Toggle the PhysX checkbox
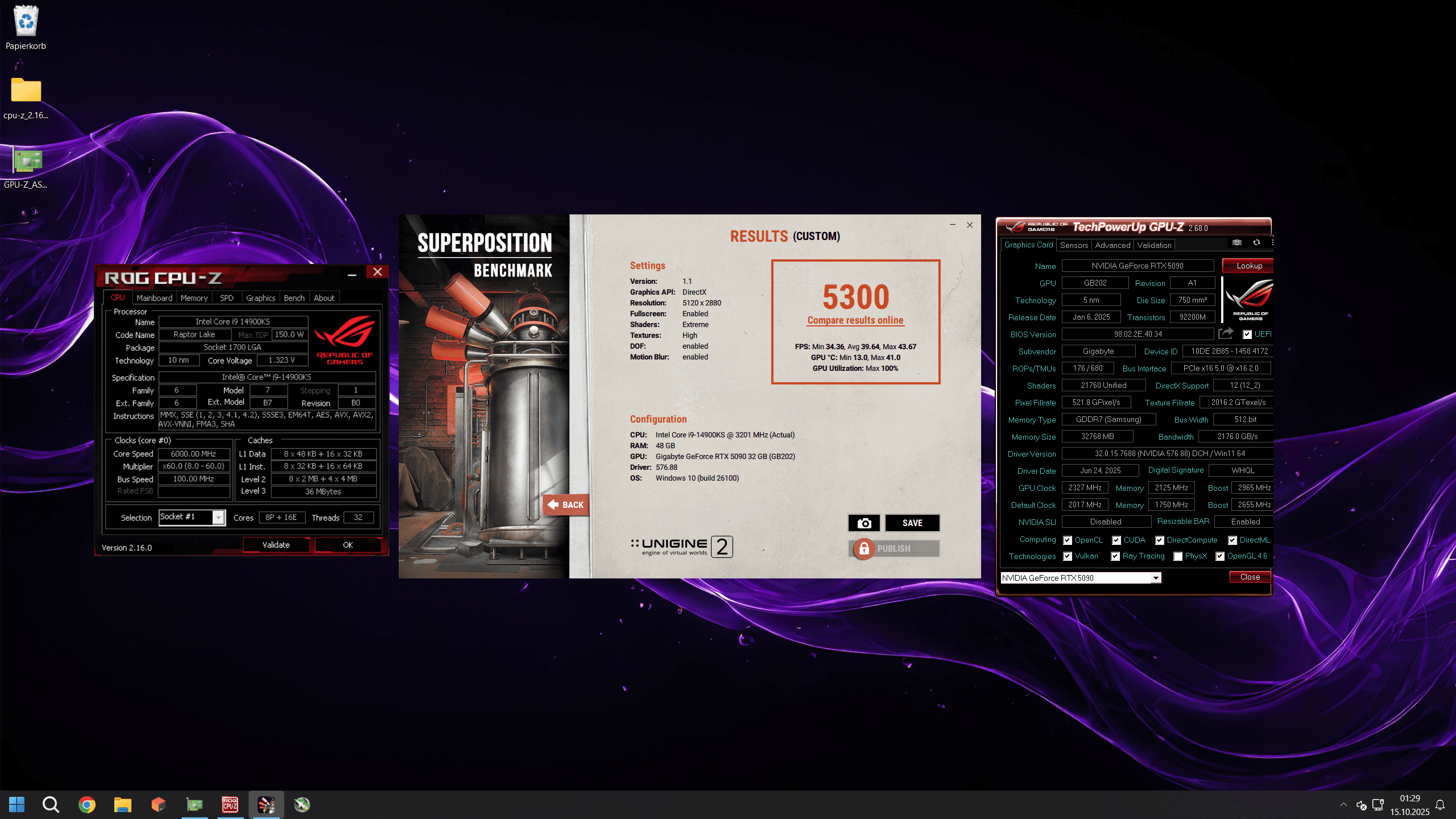The width and height of the screenshot is (1456, 819). click(1178, 556)
